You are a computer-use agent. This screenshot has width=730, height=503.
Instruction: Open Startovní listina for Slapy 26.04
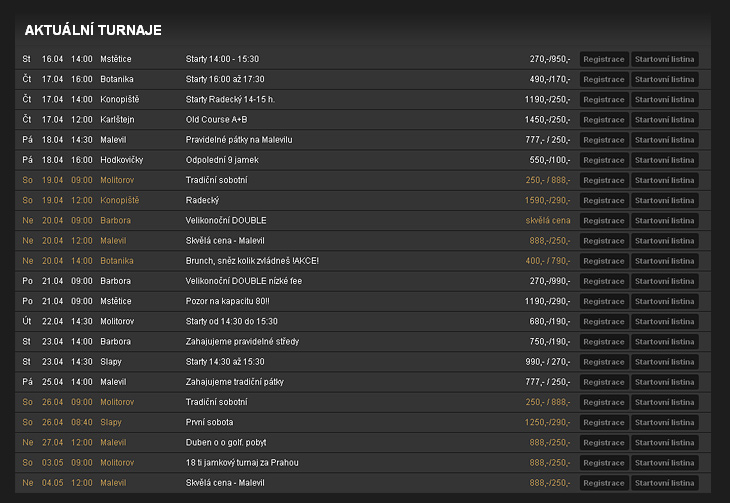(x=664, y=422)
